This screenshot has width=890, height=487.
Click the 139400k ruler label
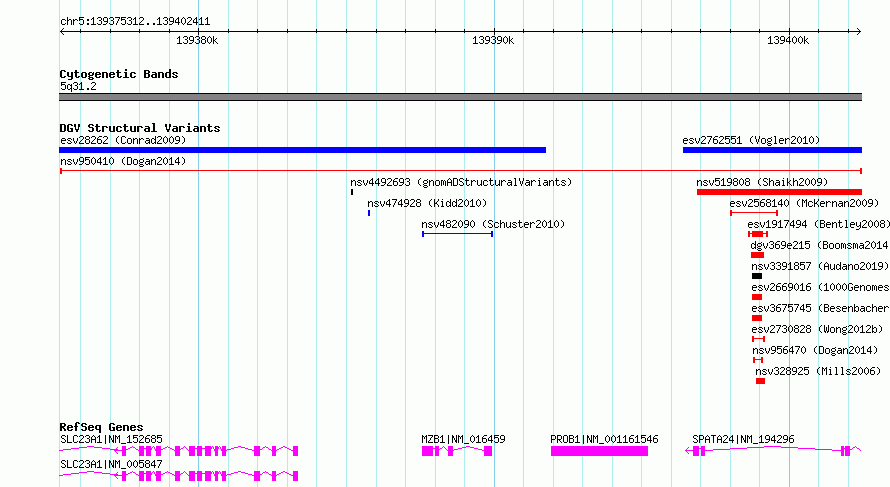click(788, 40)
